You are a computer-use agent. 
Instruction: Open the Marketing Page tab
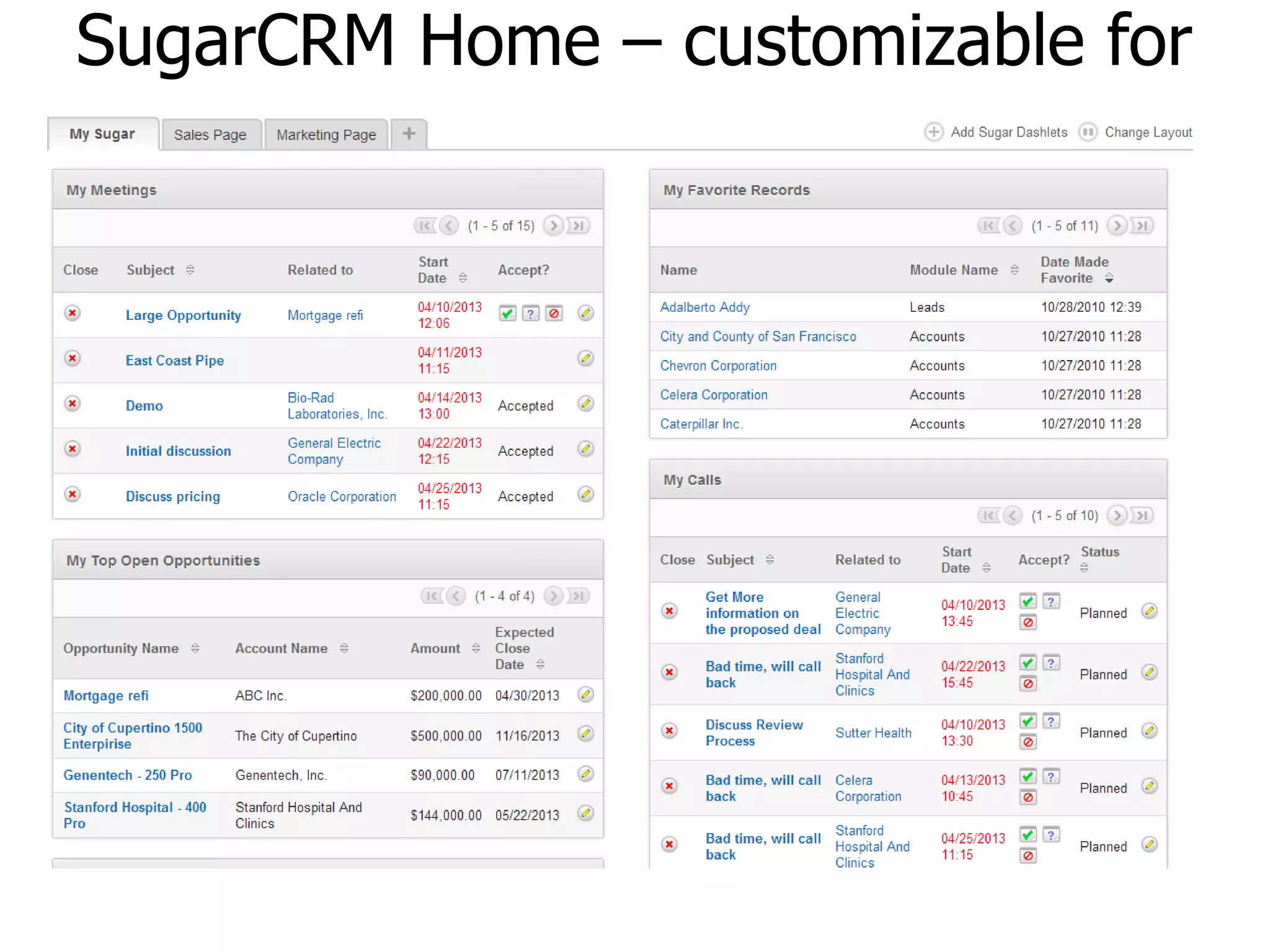tap(326, 134)
